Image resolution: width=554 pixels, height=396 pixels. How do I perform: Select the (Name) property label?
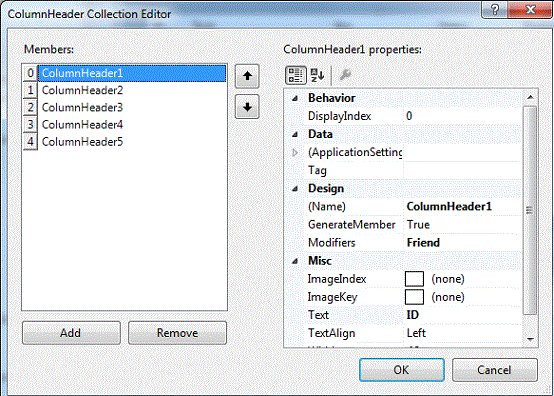pyautogui.click(x=327, y=207)
